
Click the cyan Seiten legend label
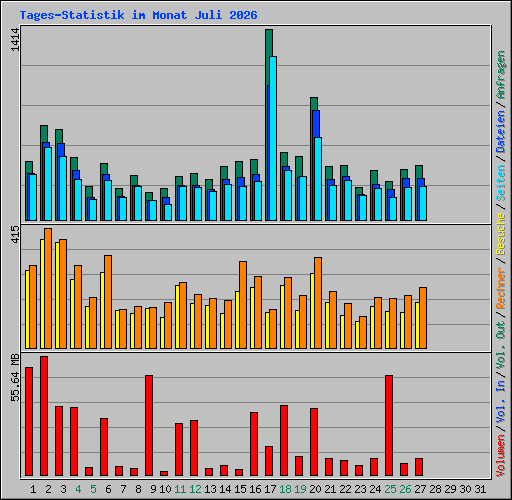coord(501,183)
